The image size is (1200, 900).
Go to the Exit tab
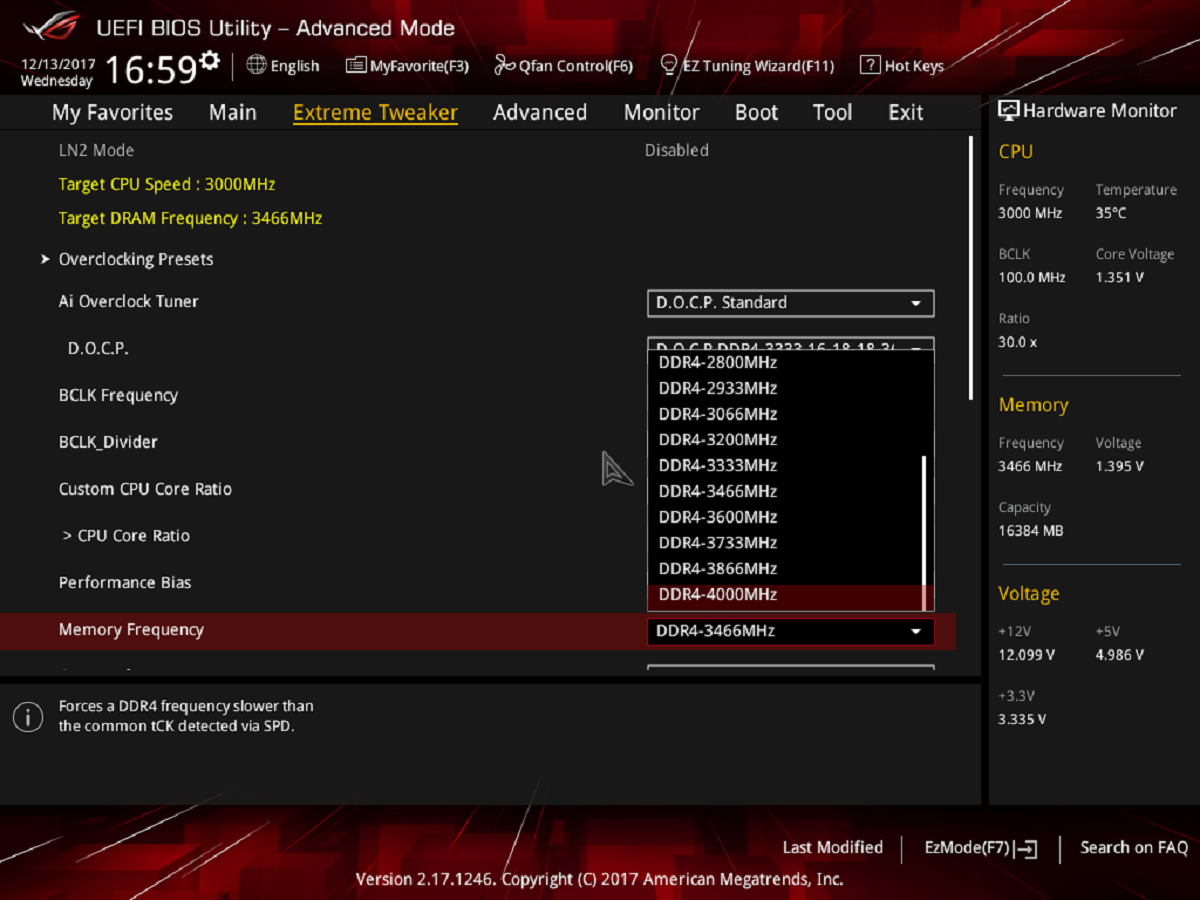(x=906, y=112)
